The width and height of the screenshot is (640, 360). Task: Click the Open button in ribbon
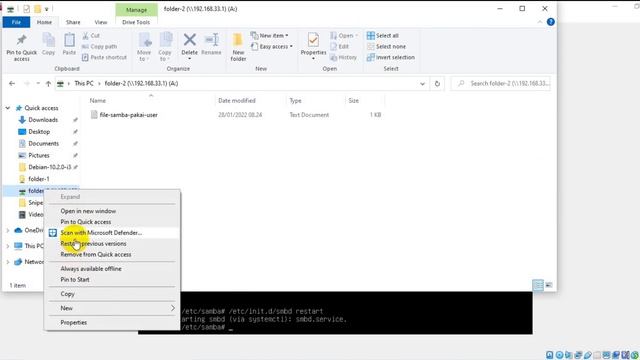(344, 36)
